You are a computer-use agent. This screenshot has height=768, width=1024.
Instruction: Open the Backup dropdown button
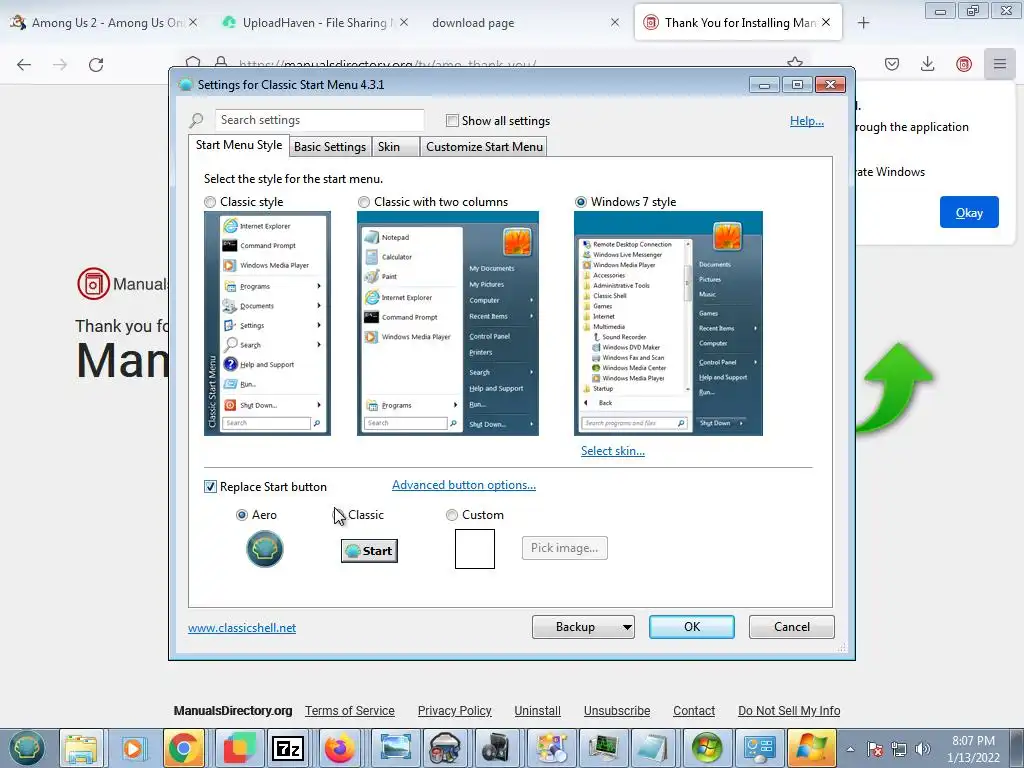pos(583,627)
